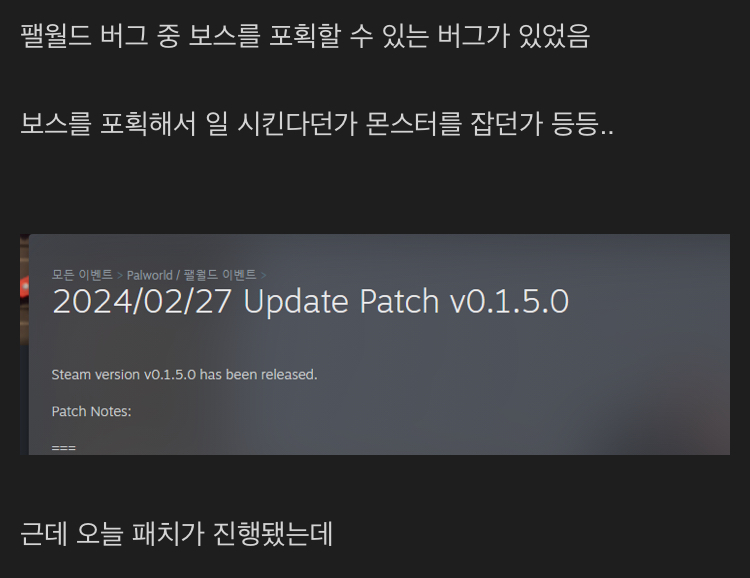The width and height of the screenshot is (750, 578).
Task: Click the words Update Patch in the heading
Action: point(341,302)
